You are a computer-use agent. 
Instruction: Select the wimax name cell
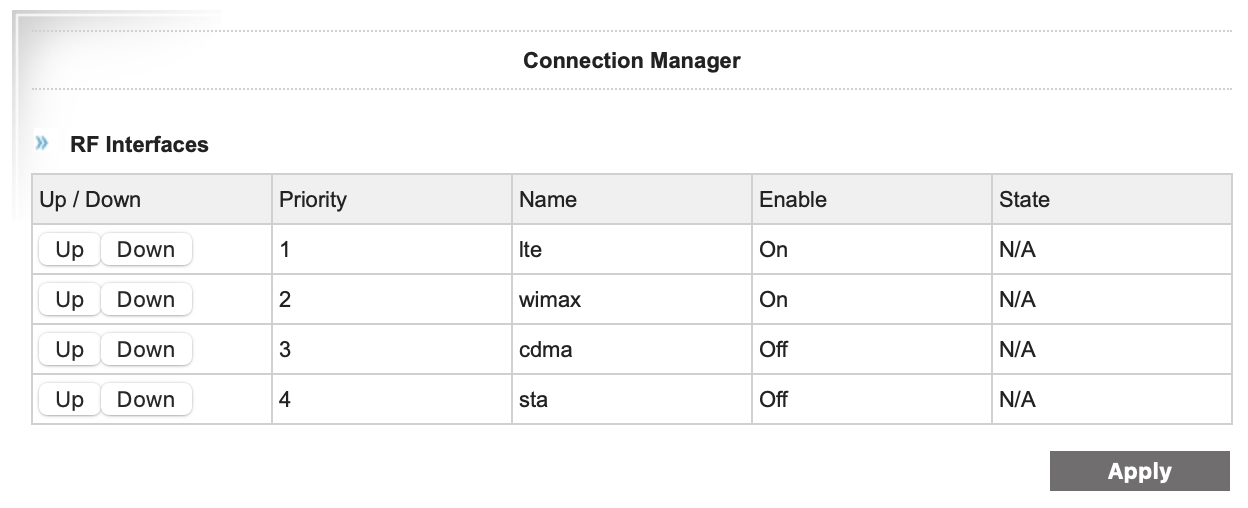549,300
